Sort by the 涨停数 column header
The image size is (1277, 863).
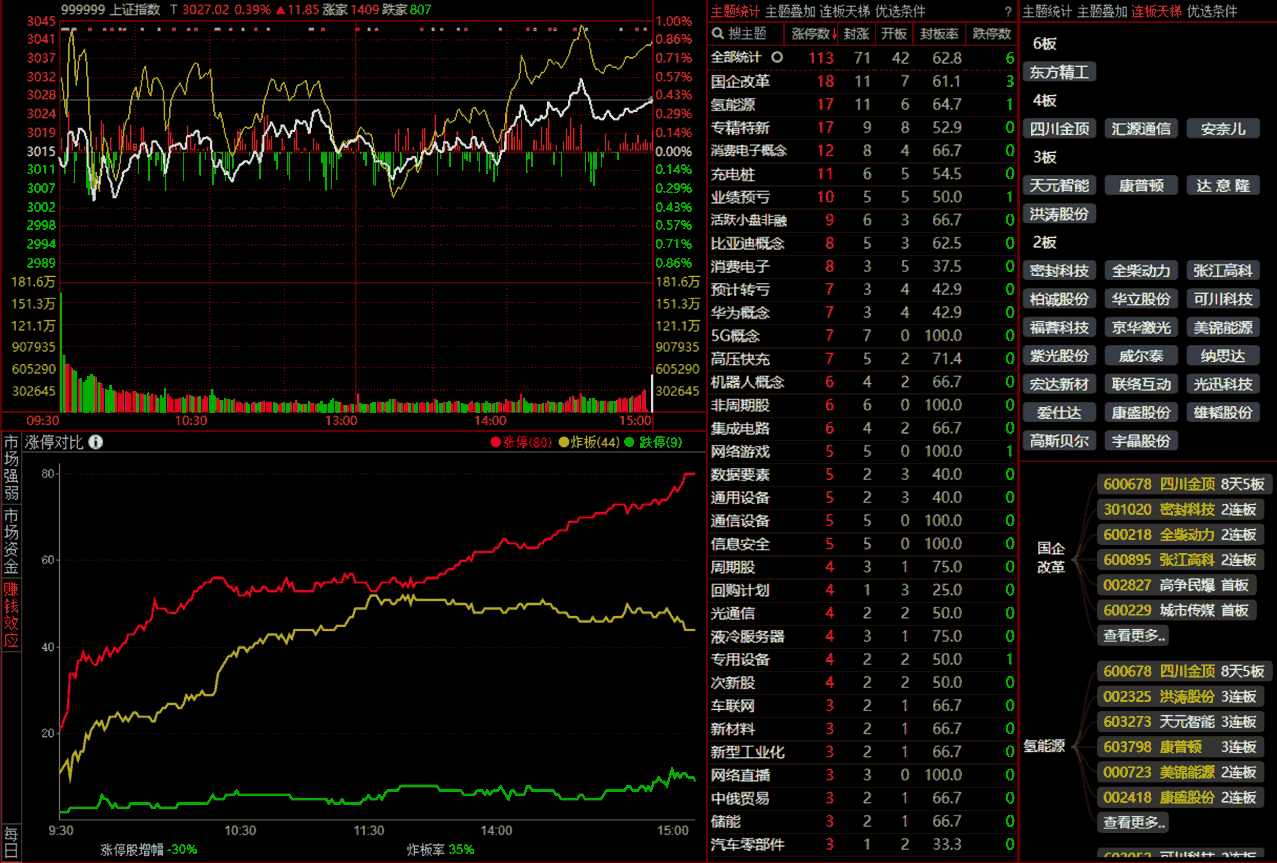(x=813, y=34)
